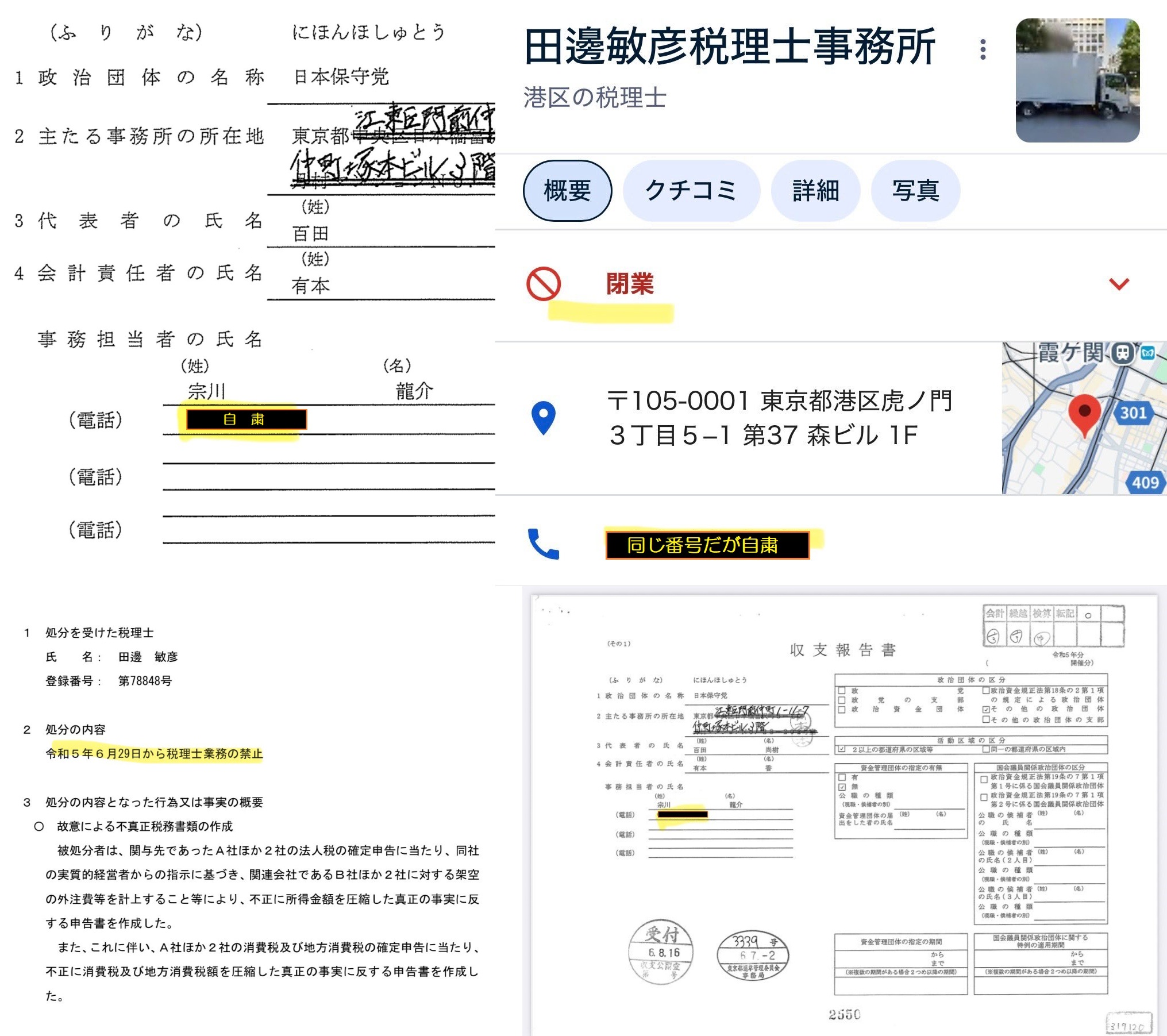Click the first 電話 line in the top form
The image size is (1167, 1036).
pyautogui.click(x=329, y=419)
